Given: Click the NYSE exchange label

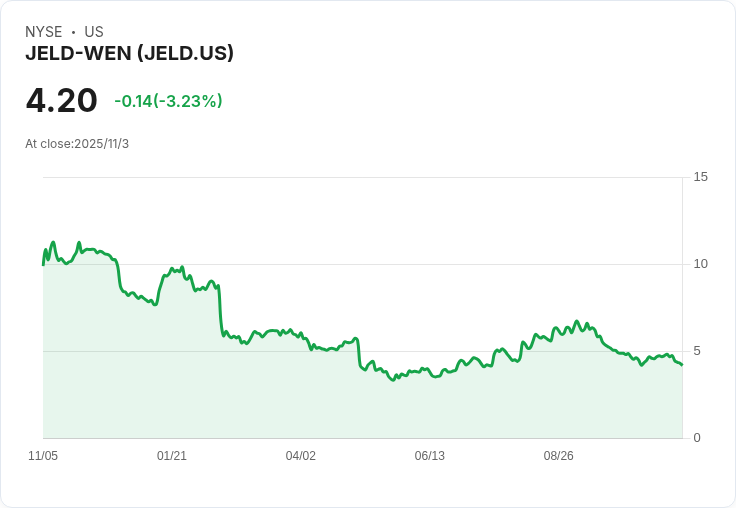Looking at the screenshot, I should pyautogui.click(x=44, y=32).
